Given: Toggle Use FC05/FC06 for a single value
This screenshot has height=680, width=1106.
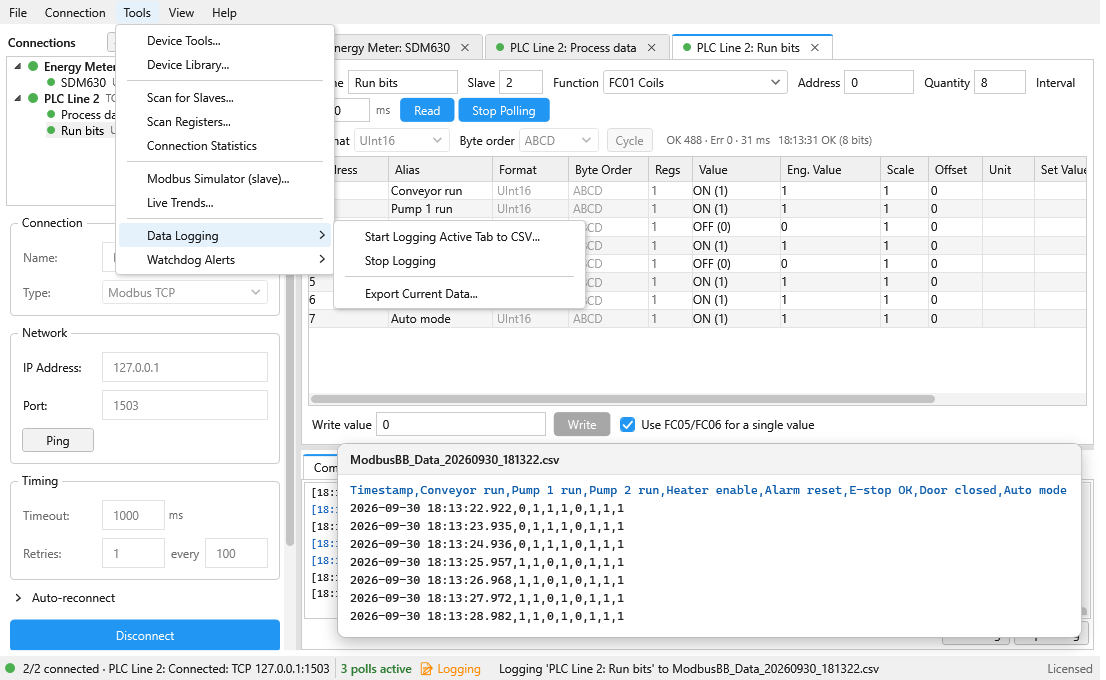Looking at the screenshot, I should 627,425.
